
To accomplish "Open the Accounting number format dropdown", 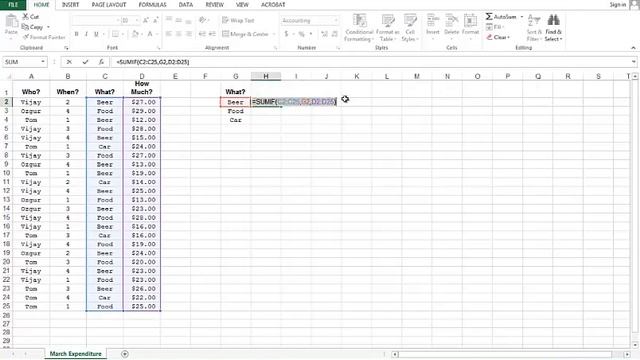I will pos(336,20).
